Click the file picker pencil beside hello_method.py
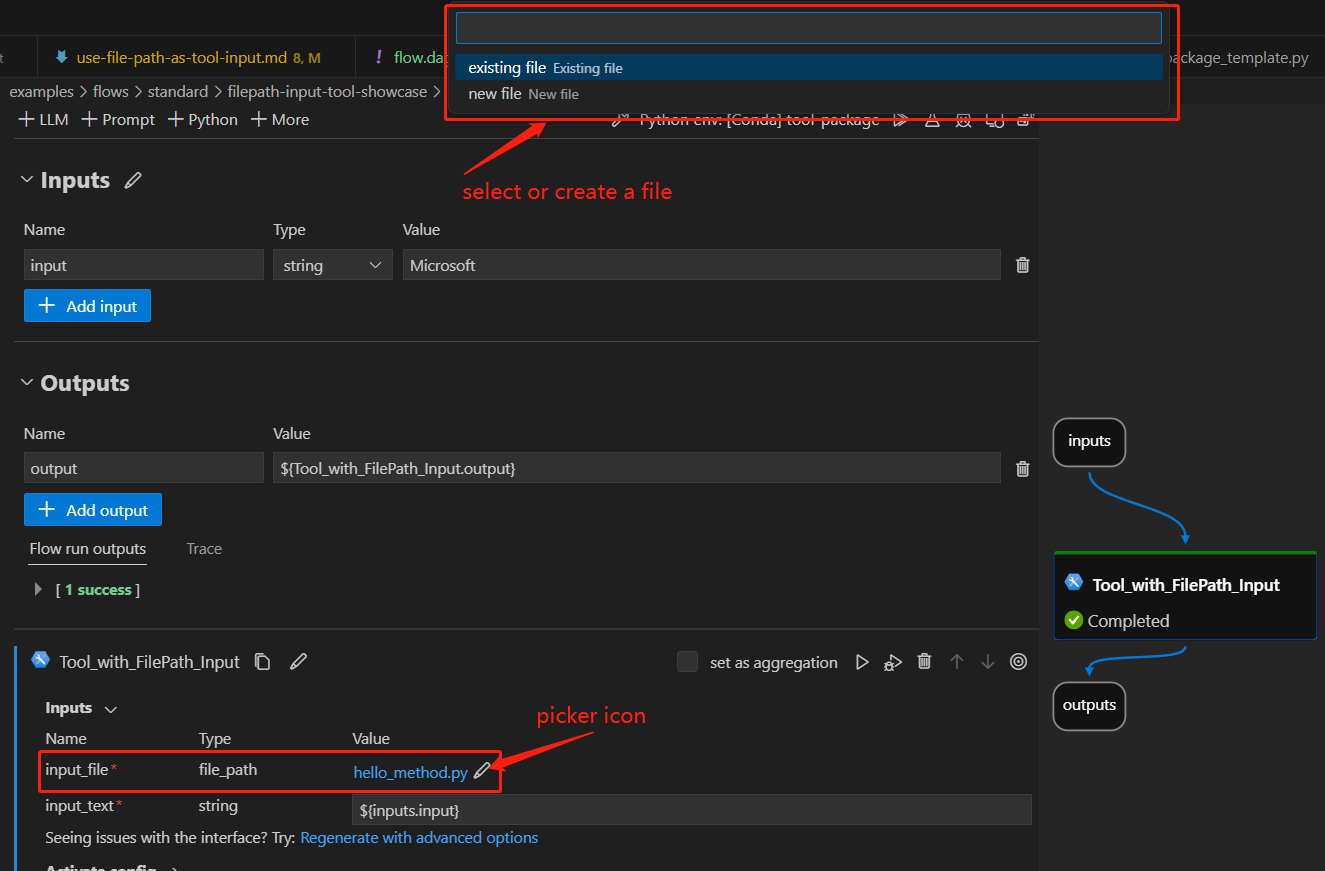Image resolution: width=1325 pixels, height=871 pixels. (x=482, y=772)
